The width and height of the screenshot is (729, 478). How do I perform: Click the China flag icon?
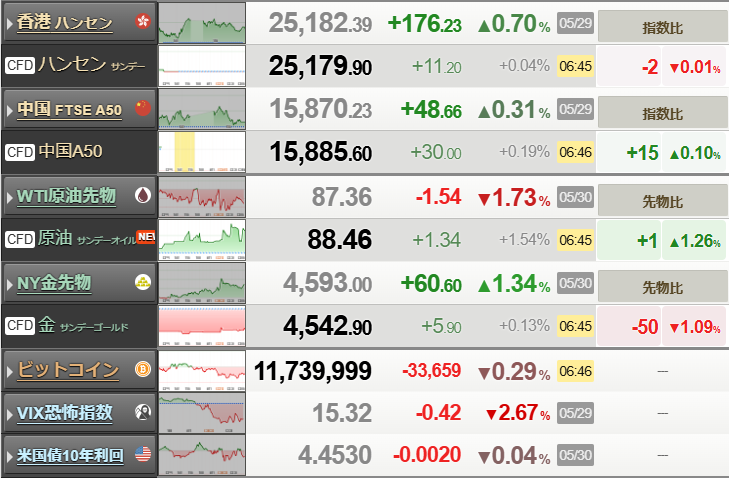(x=143, y=108)
